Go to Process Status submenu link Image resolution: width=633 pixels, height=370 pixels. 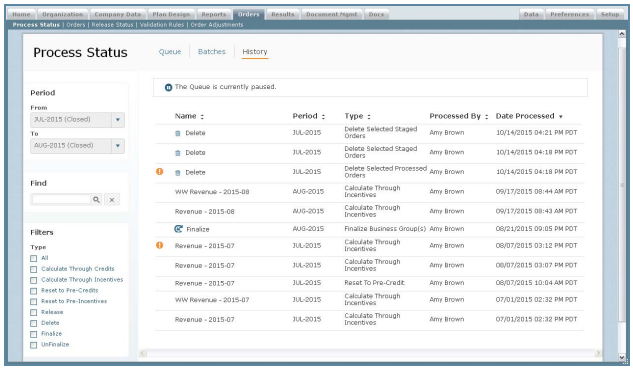coord(36,25)
